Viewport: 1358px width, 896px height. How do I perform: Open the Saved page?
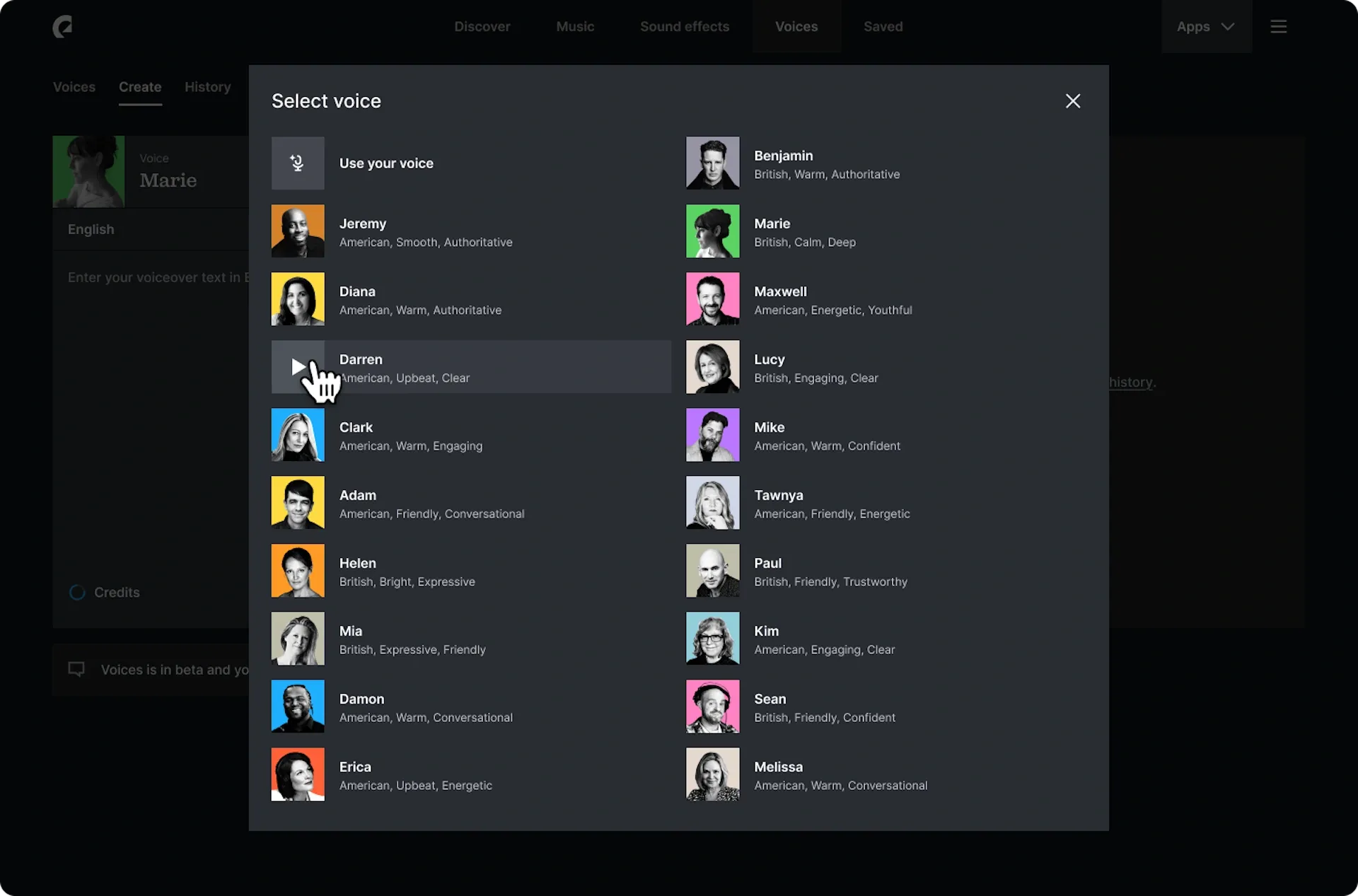[883, 26]
